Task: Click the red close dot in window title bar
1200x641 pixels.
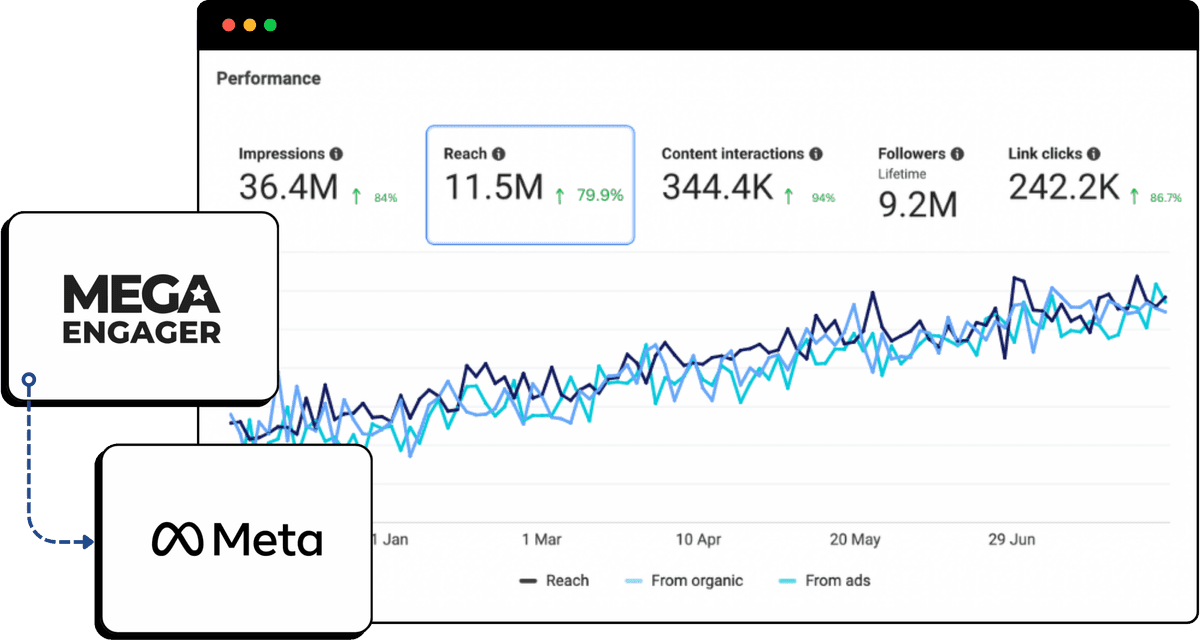Action: pos(228,25)
